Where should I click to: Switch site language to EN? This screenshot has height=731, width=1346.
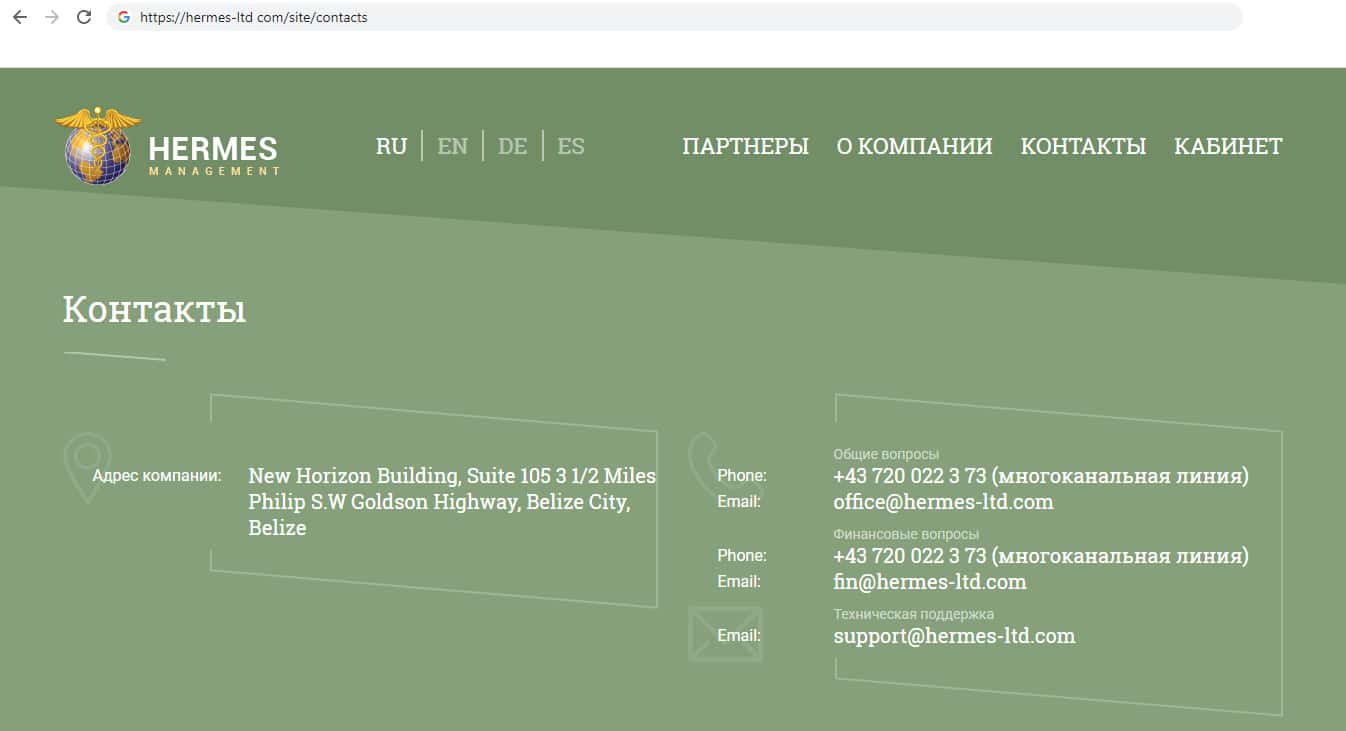tap(452, 146)
